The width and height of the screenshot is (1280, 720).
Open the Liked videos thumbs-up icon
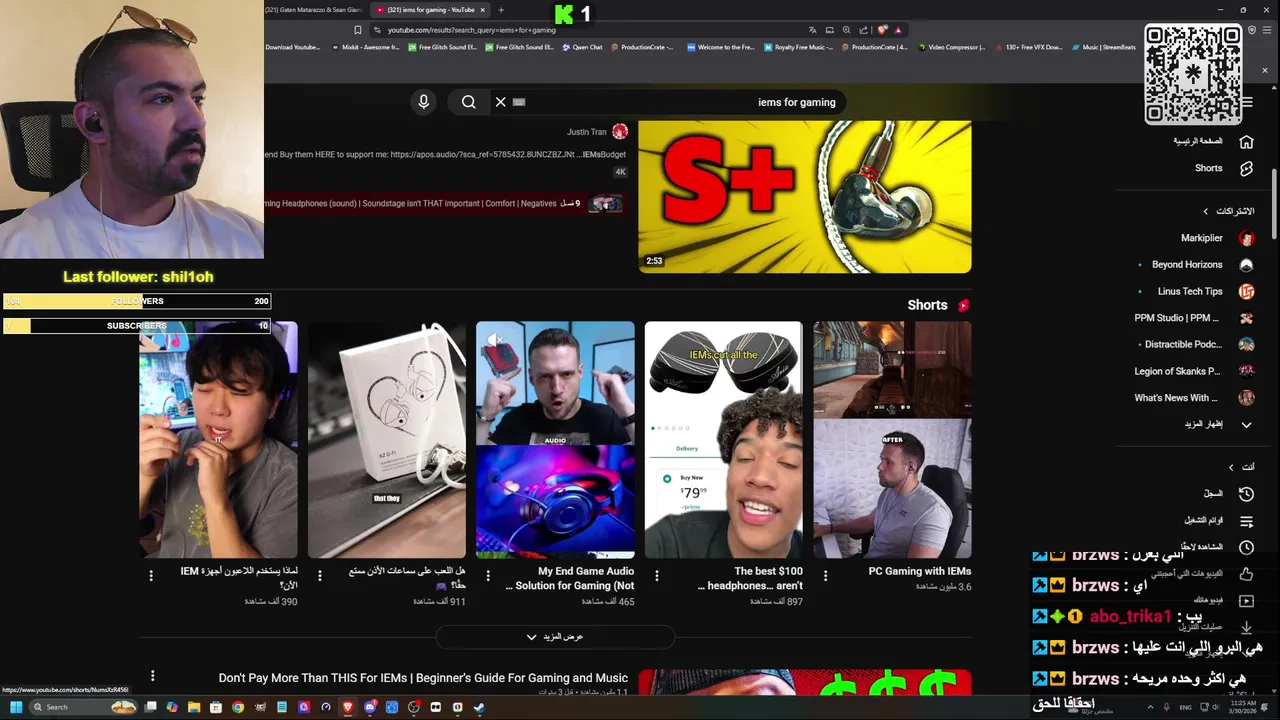(1246, 574)
